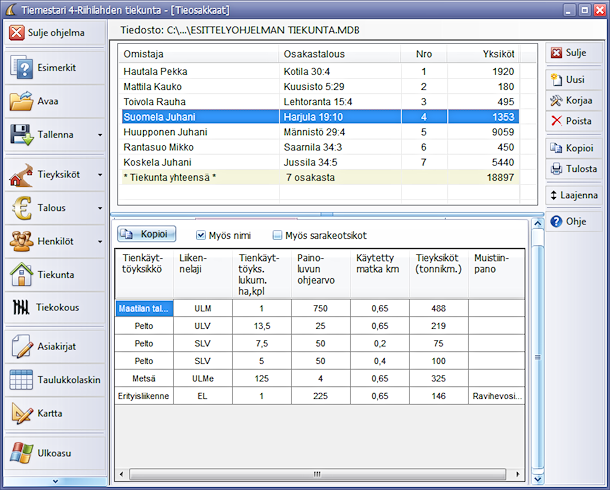Image resolution: width=610 pixels, height=490 pixels.
Task: Open the Kartta map icon
Action: coord(22,413)
